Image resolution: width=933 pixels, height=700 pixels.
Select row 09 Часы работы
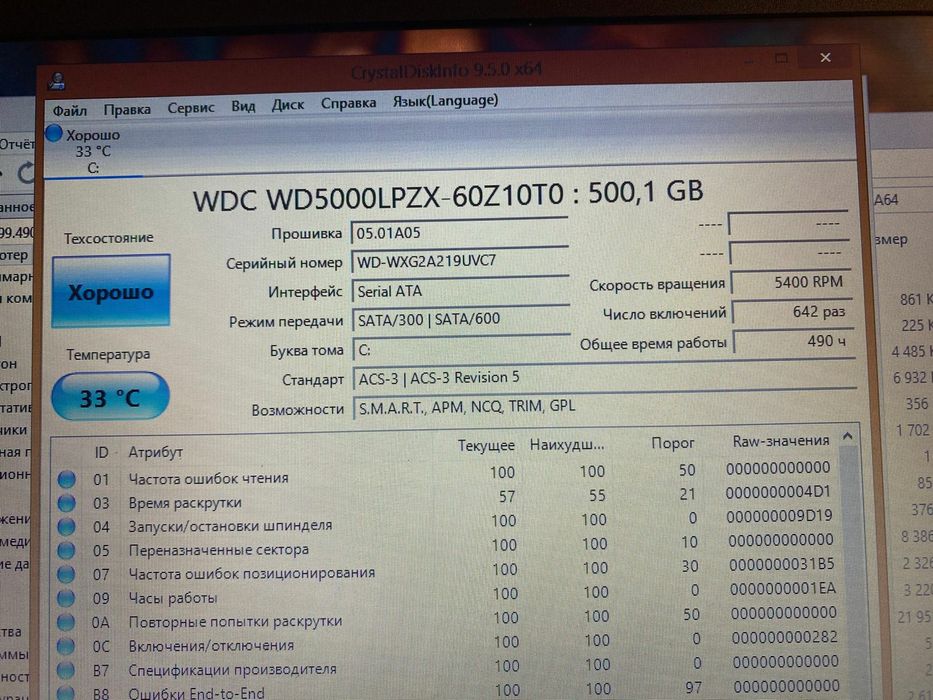[448, 594]
